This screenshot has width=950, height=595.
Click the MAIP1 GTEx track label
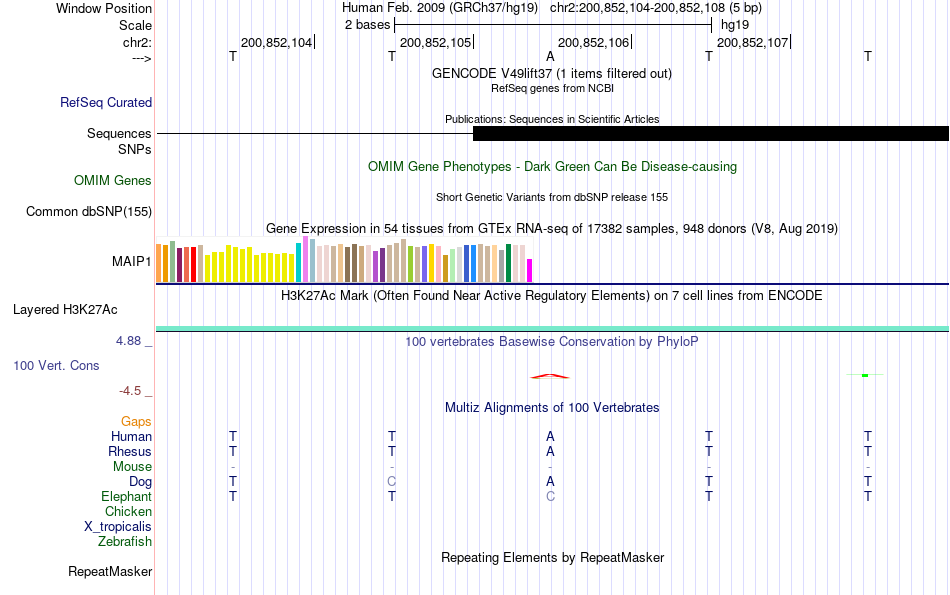point(131,261)
